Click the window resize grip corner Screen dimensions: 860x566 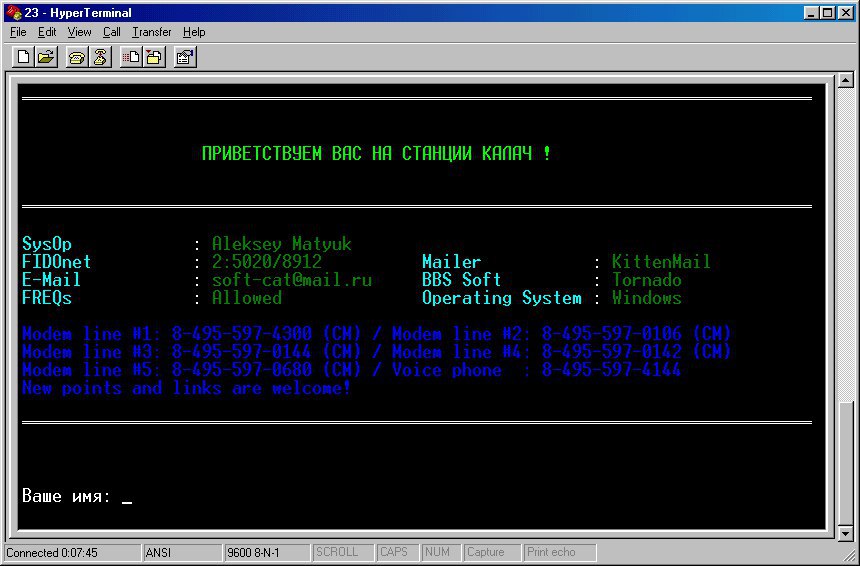[850, 554]
